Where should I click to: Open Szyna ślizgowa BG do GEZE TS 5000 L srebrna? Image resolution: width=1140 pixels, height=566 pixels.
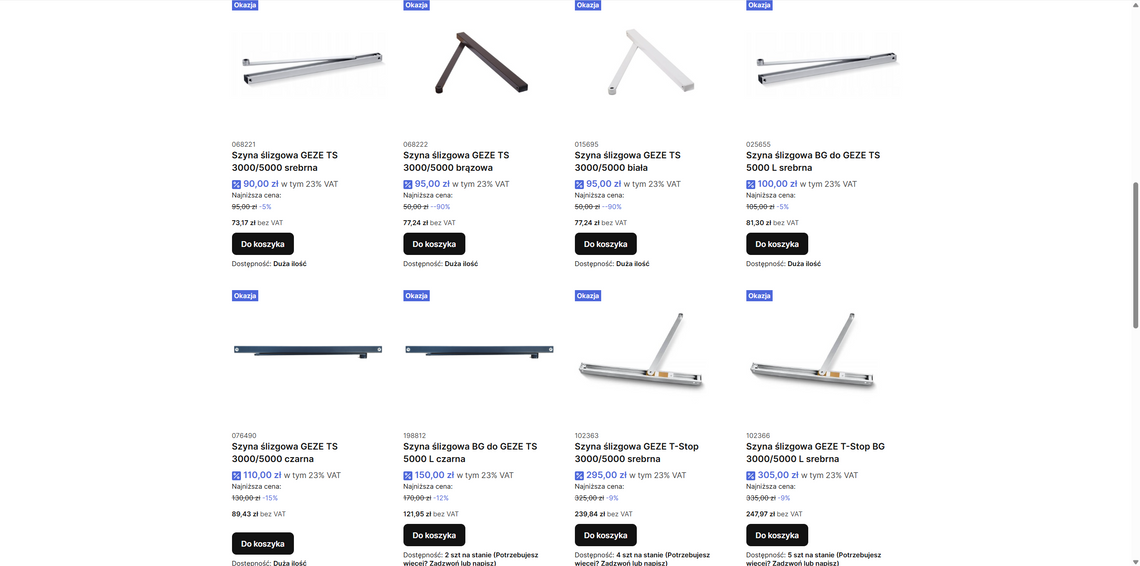(x=813, y=162)
